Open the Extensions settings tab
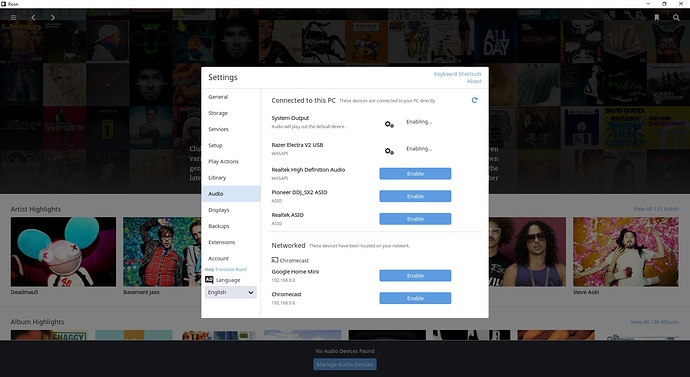This screenshot has height=377, width=690. point(231,242)
